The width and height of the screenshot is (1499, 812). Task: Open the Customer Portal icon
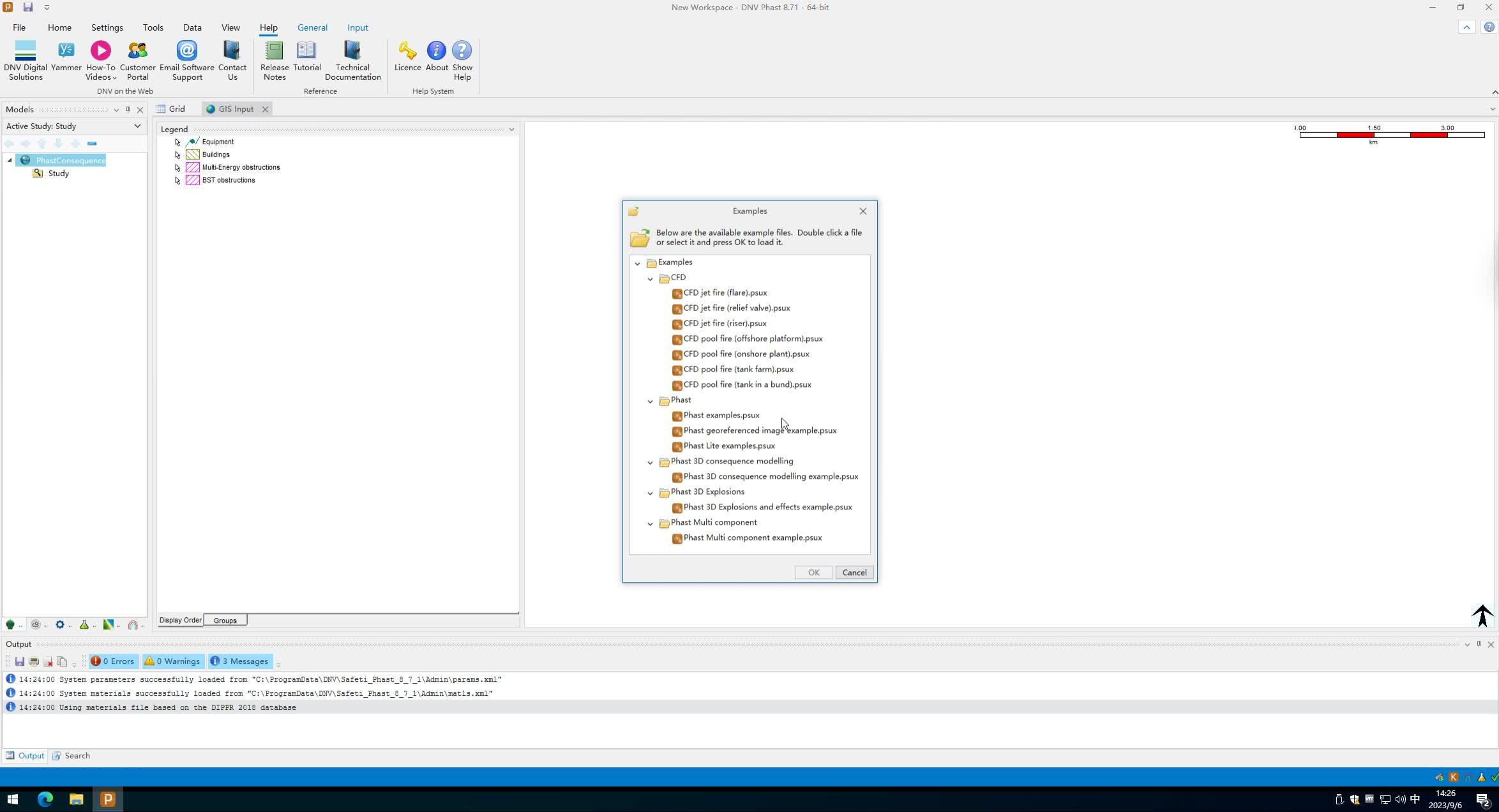point(137,51)
